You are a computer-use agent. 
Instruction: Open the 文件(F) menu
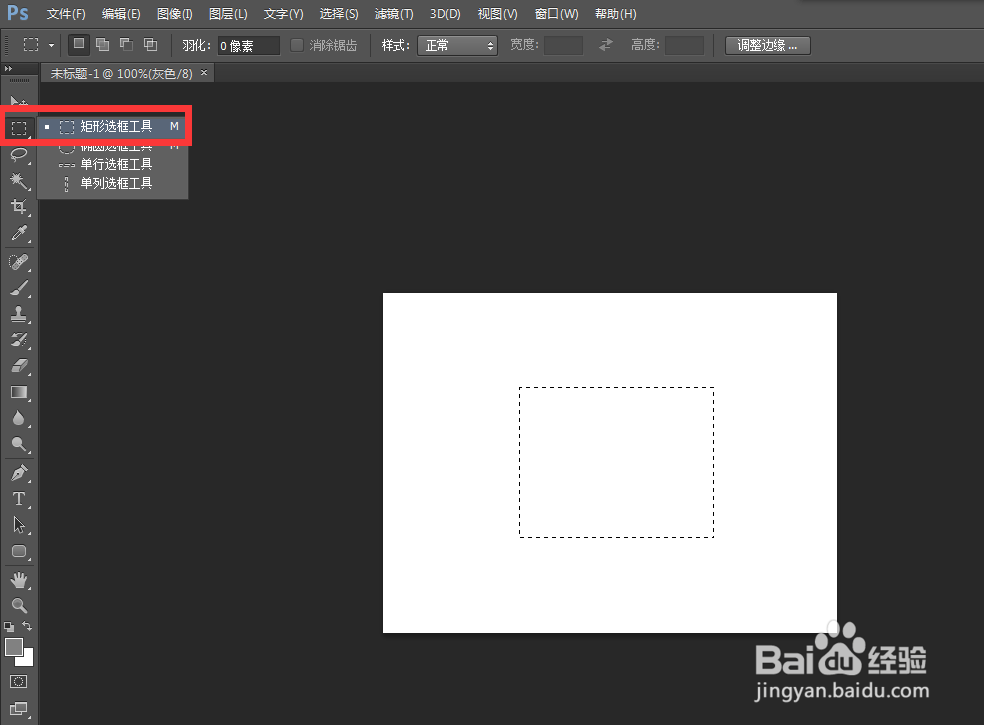pyautogui.click(x=66, y=14)
